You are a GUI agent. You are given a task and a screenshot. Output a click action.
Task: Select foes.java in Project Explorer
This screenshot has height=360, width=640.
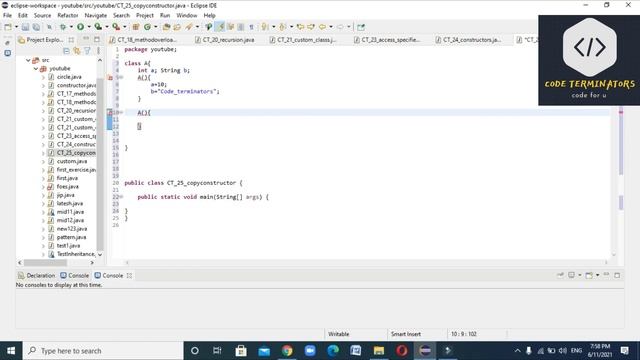[67, 187]
